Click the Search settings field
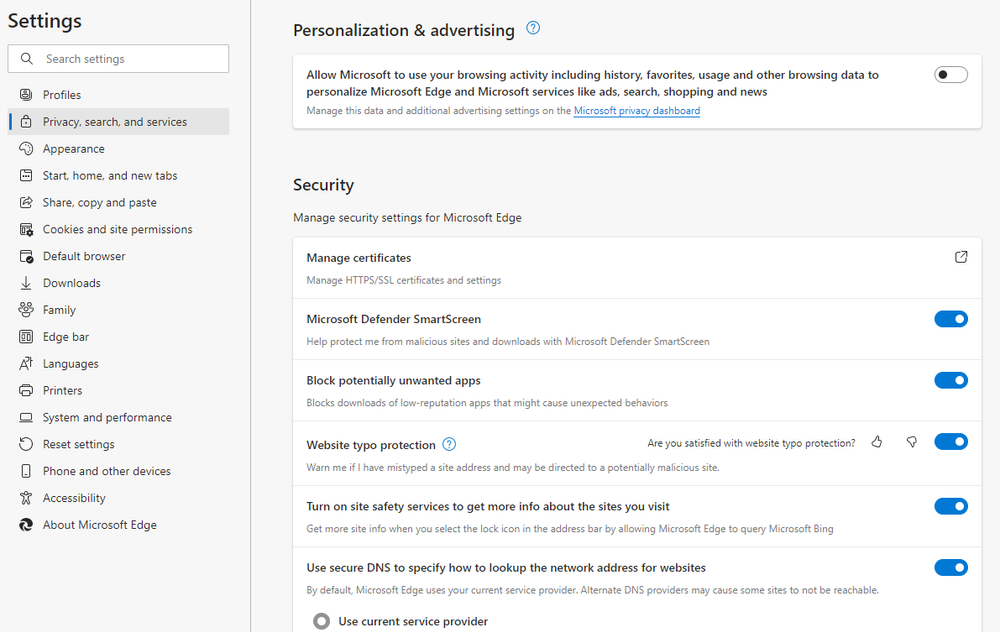Screen dimensions: 1000x632 click(118, 58)
